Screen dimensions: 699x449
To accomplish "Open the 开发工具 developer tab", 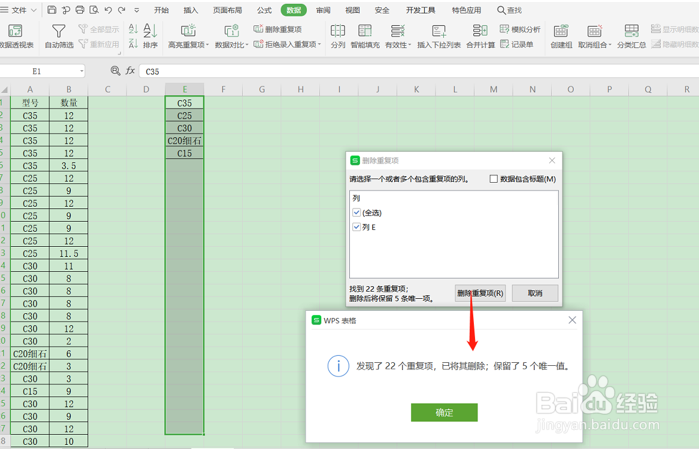I will tap(420, 10).
